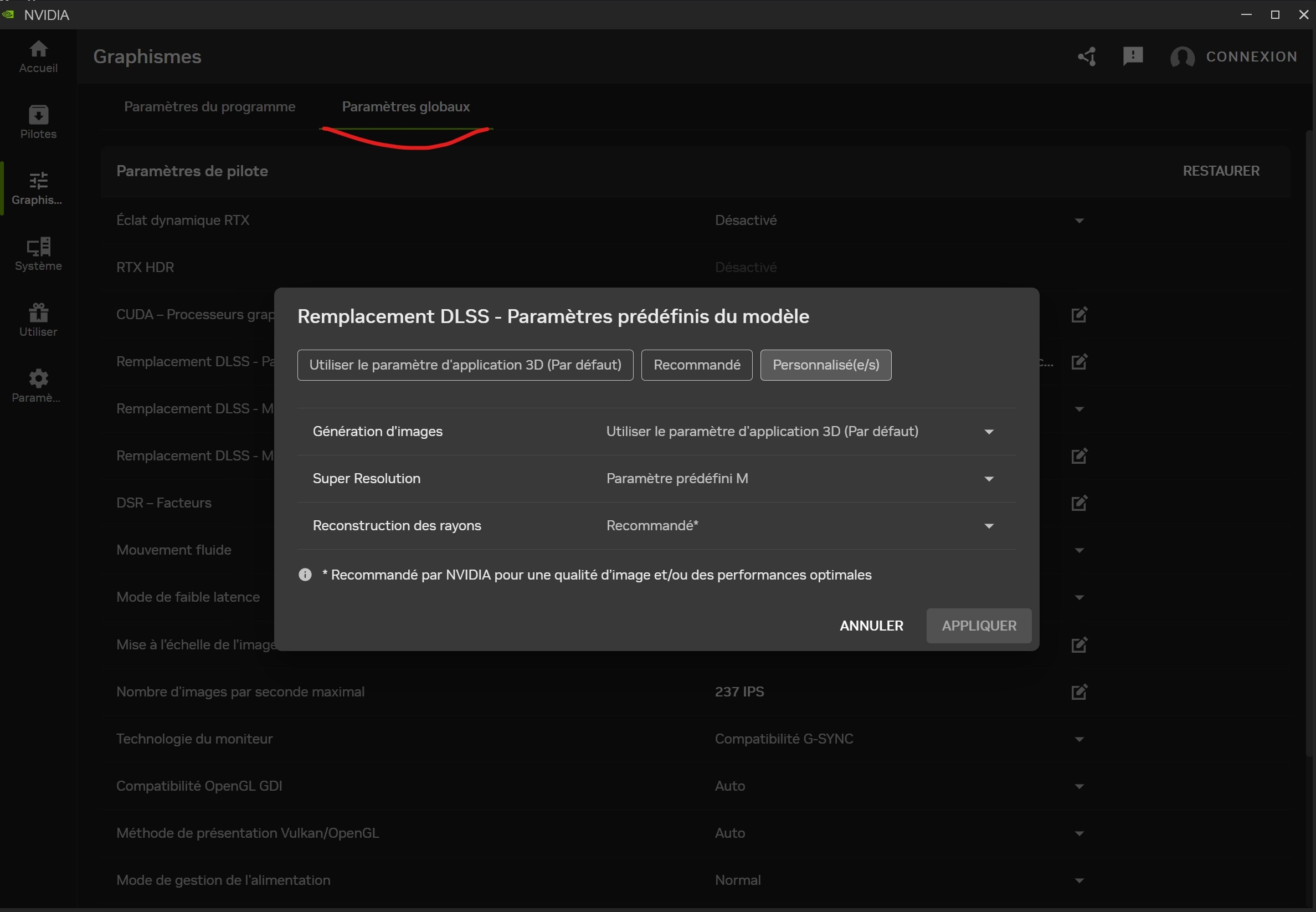Image resolution: width=1316 pixels, height=912 pixels.
Task: Switch to Paramètres du programme tab
Action: coord(209,107)
